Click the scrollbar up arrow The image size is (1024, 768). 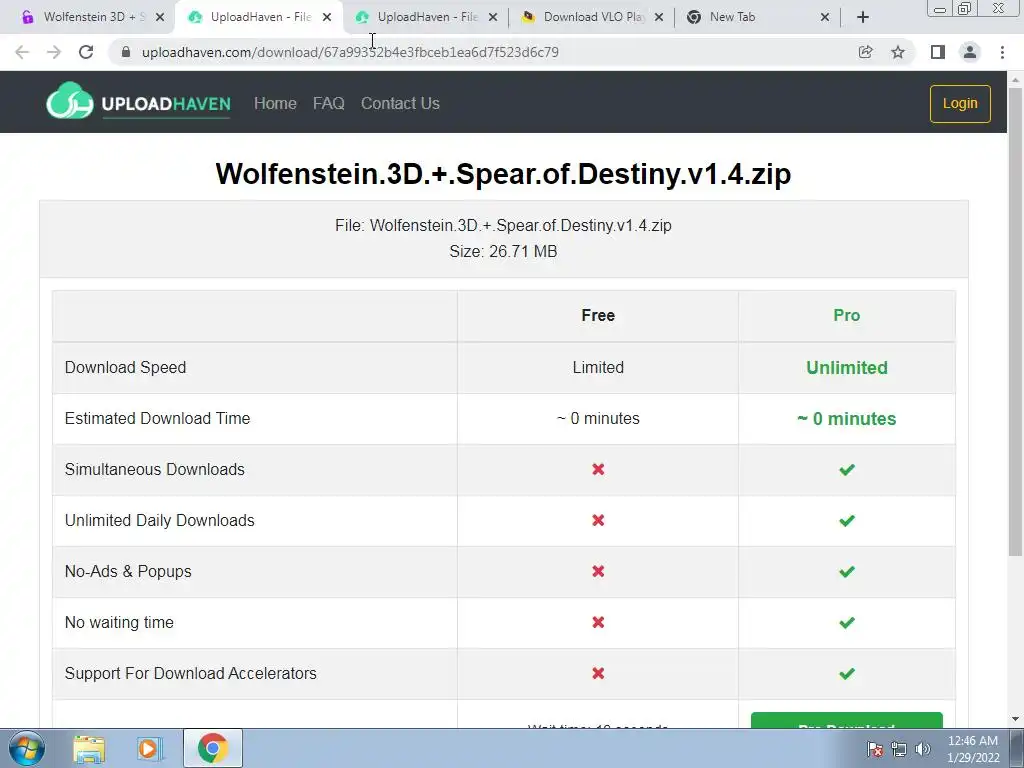[1015, 80]
